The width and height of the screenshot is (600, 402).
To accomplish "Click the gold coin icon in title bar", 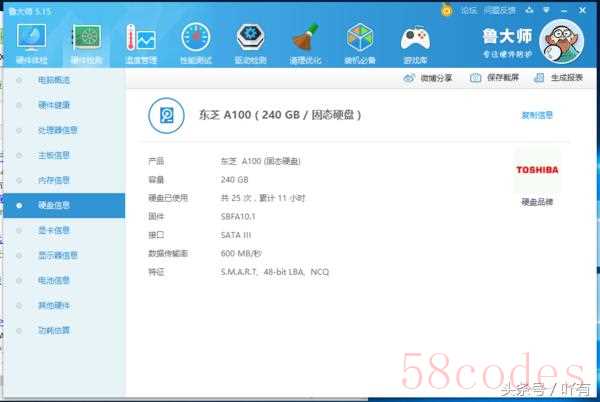I will [446, 10].
